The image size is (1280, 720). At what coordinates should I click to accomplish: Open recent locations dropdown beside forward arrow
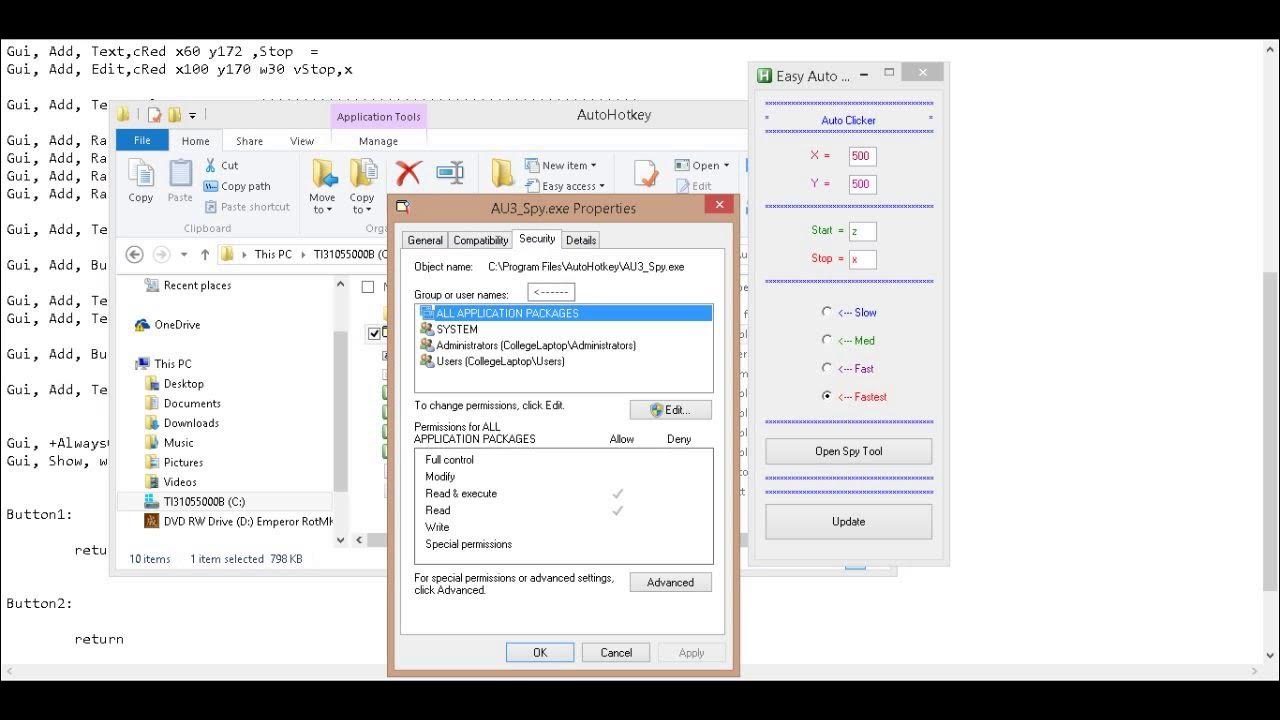pos(182,255)
